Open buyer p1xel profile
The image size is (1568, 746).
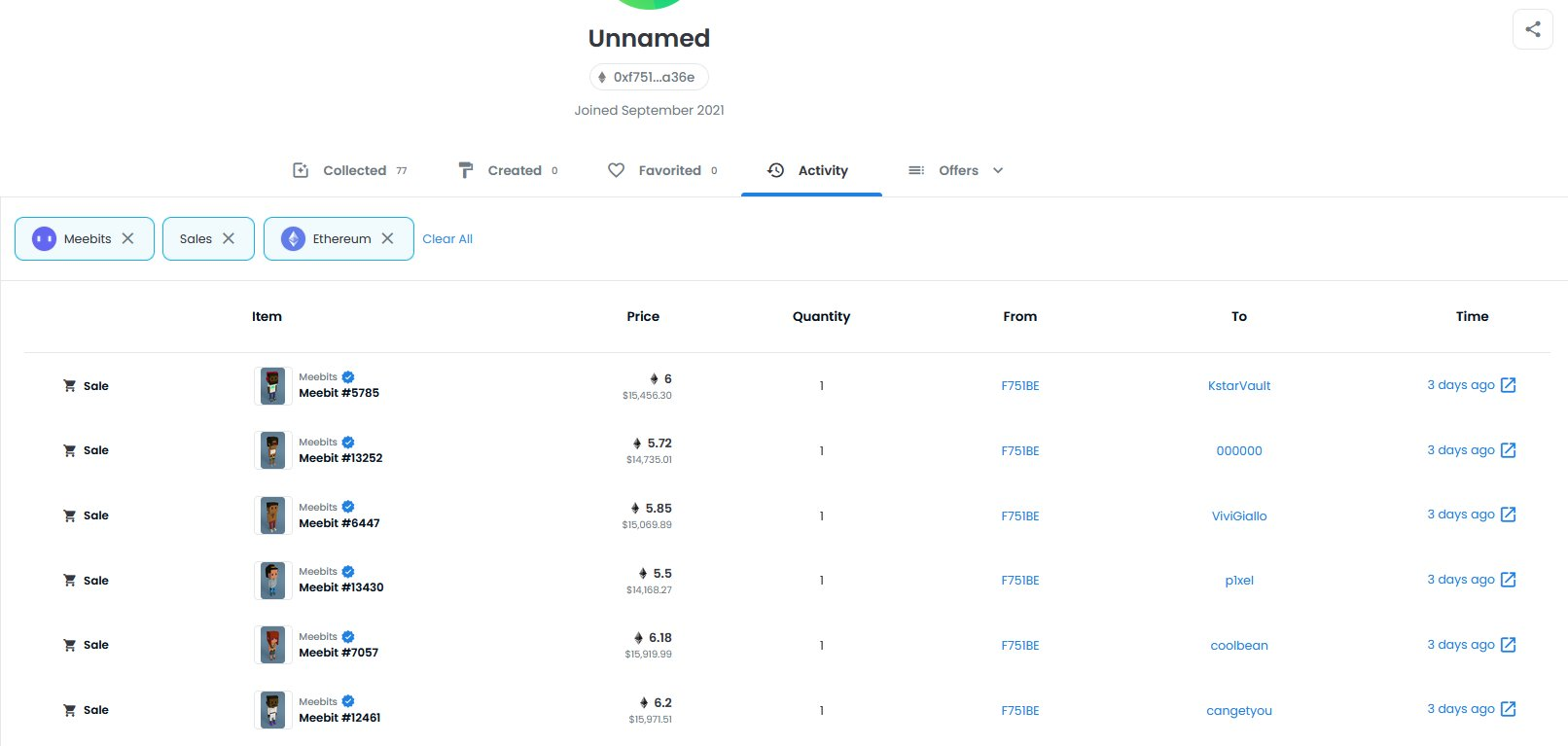pyautogui.click(x=1239, y=581)
